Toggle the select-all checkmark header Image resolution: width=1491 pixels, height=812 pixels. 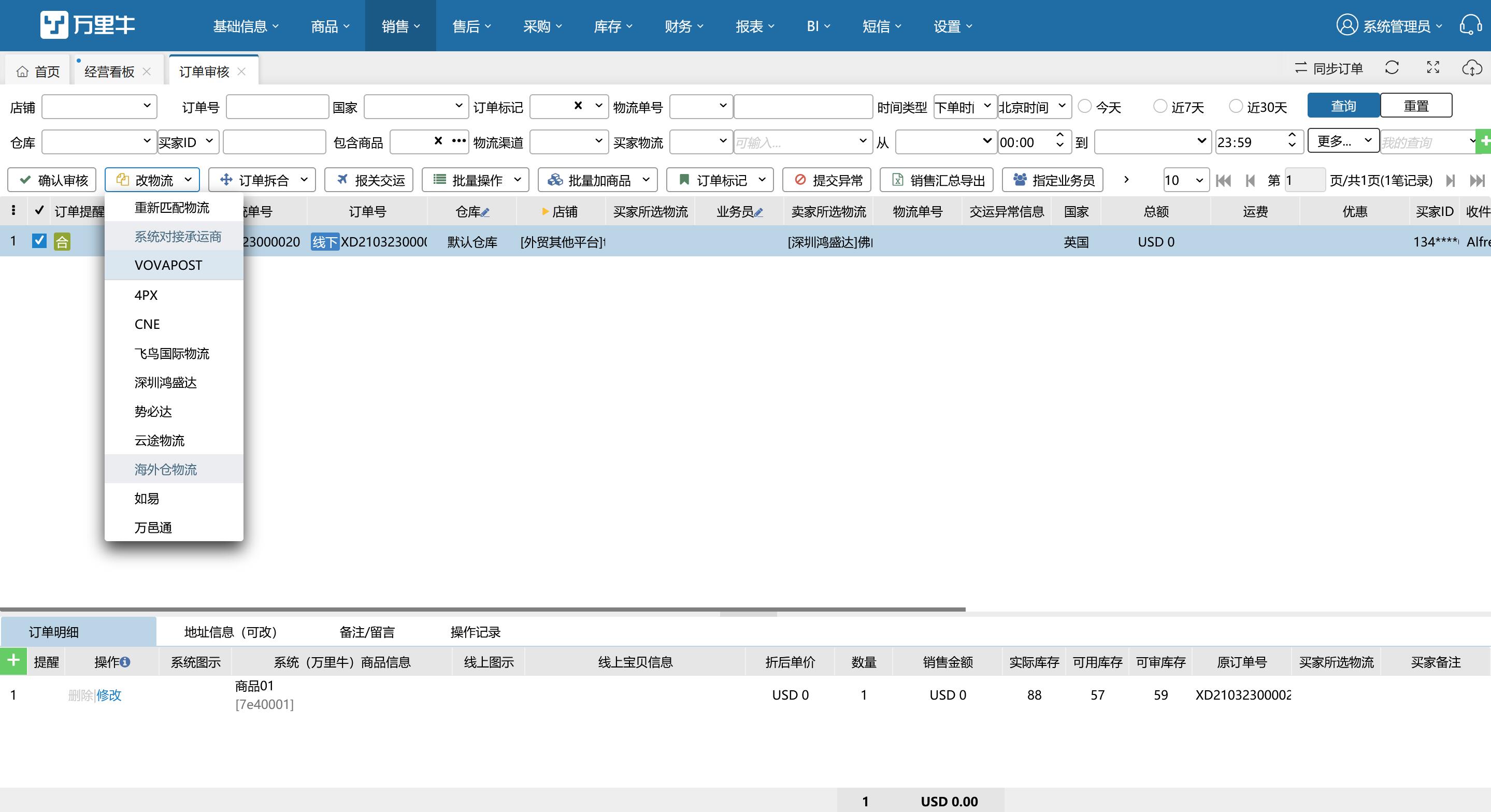pos(39,211)
